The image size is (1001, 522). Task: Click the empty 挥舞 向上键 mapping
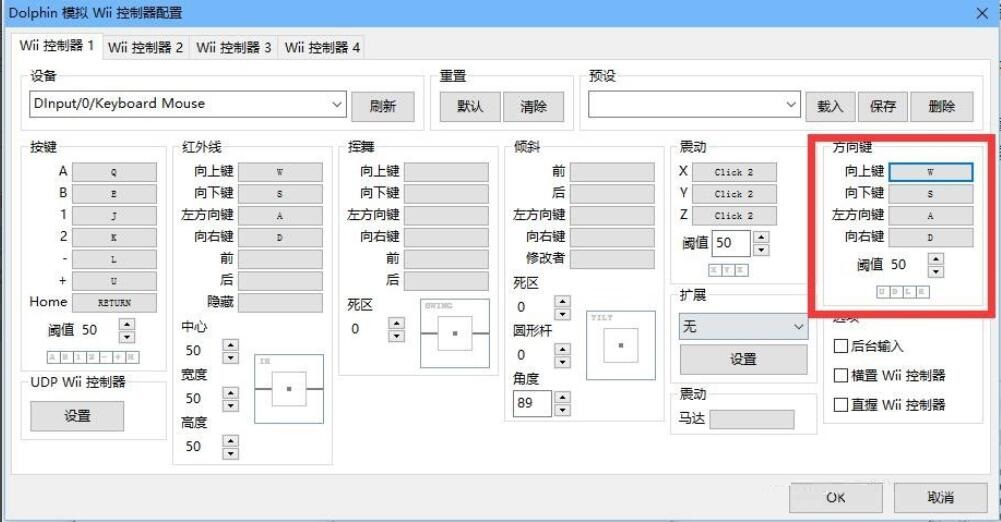tap(446, 172)
